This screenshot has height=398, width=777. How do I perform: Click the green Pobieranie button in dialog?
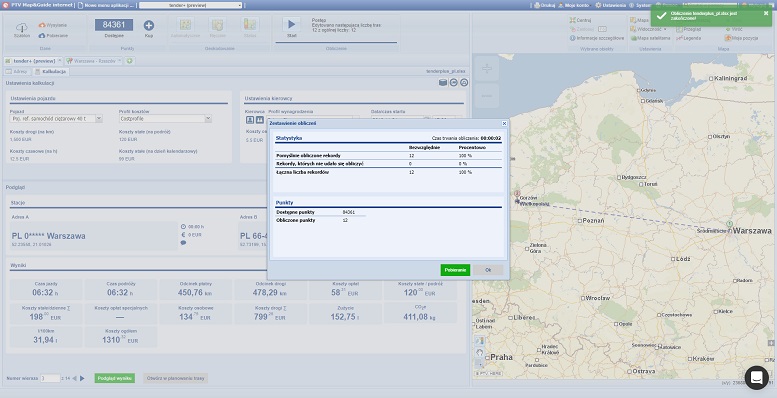pos(455,270)
